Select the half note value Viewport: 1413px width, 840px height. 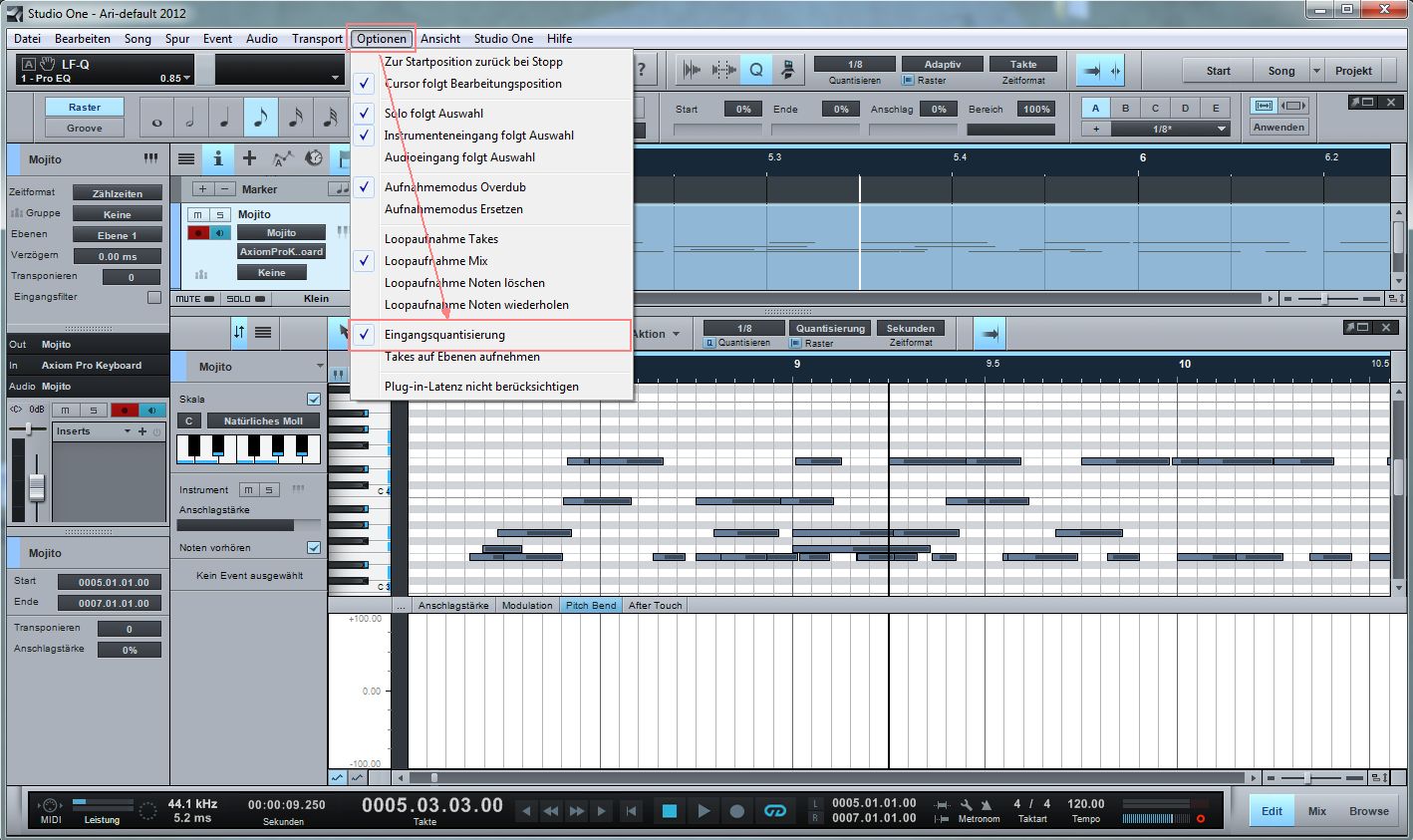190,119
